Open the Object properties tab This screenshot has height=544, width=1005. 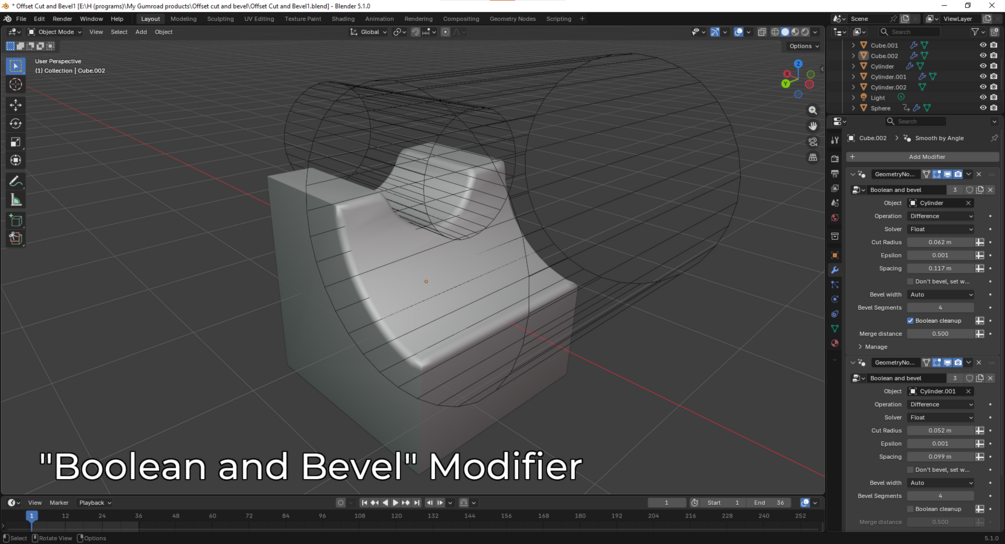tap(835, 255)
